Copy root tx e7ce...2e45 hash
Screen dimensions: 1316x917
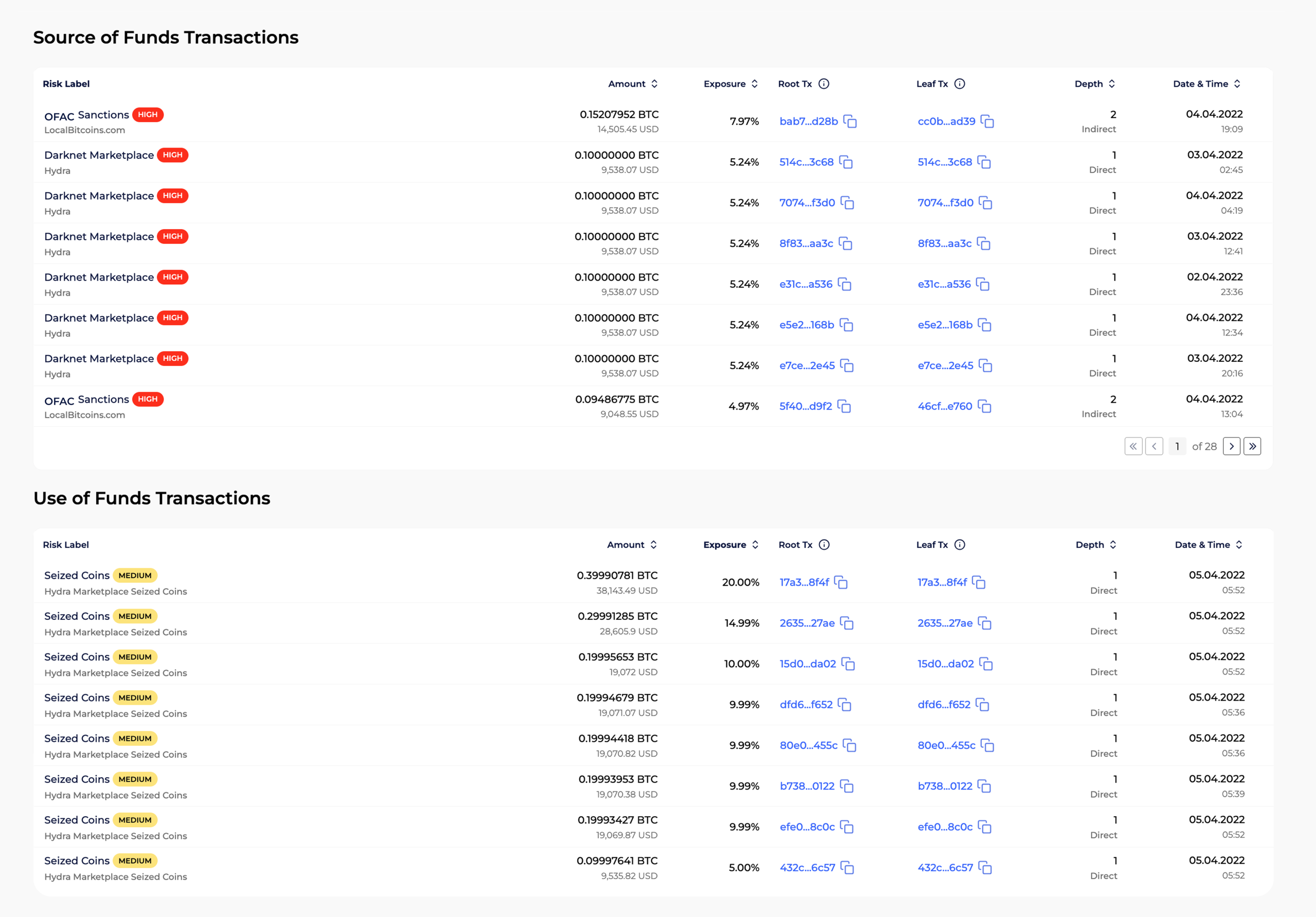(847, 365)
